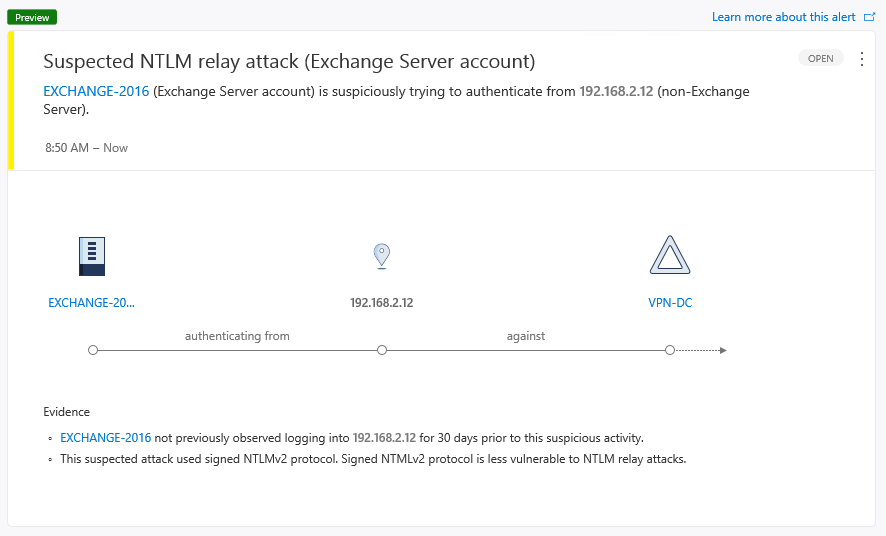886x536 pixels.
Task: Click the Exchange server computer icon
Action: pos(92,256)
